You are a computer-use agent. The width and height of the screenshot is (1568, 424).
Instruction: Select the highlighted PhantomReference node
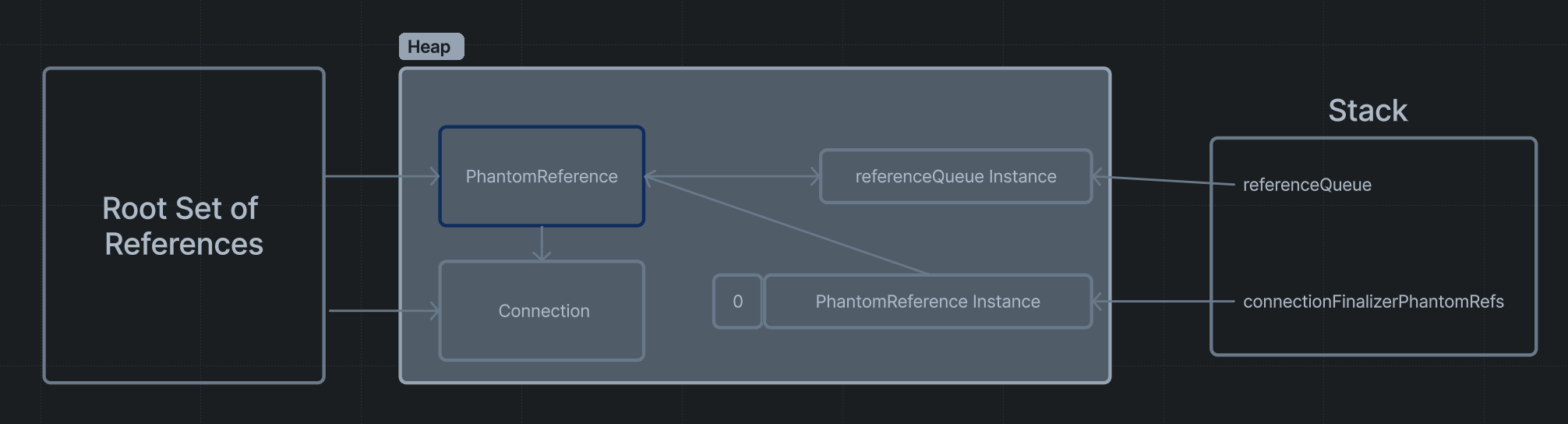[x=542, y=177]
